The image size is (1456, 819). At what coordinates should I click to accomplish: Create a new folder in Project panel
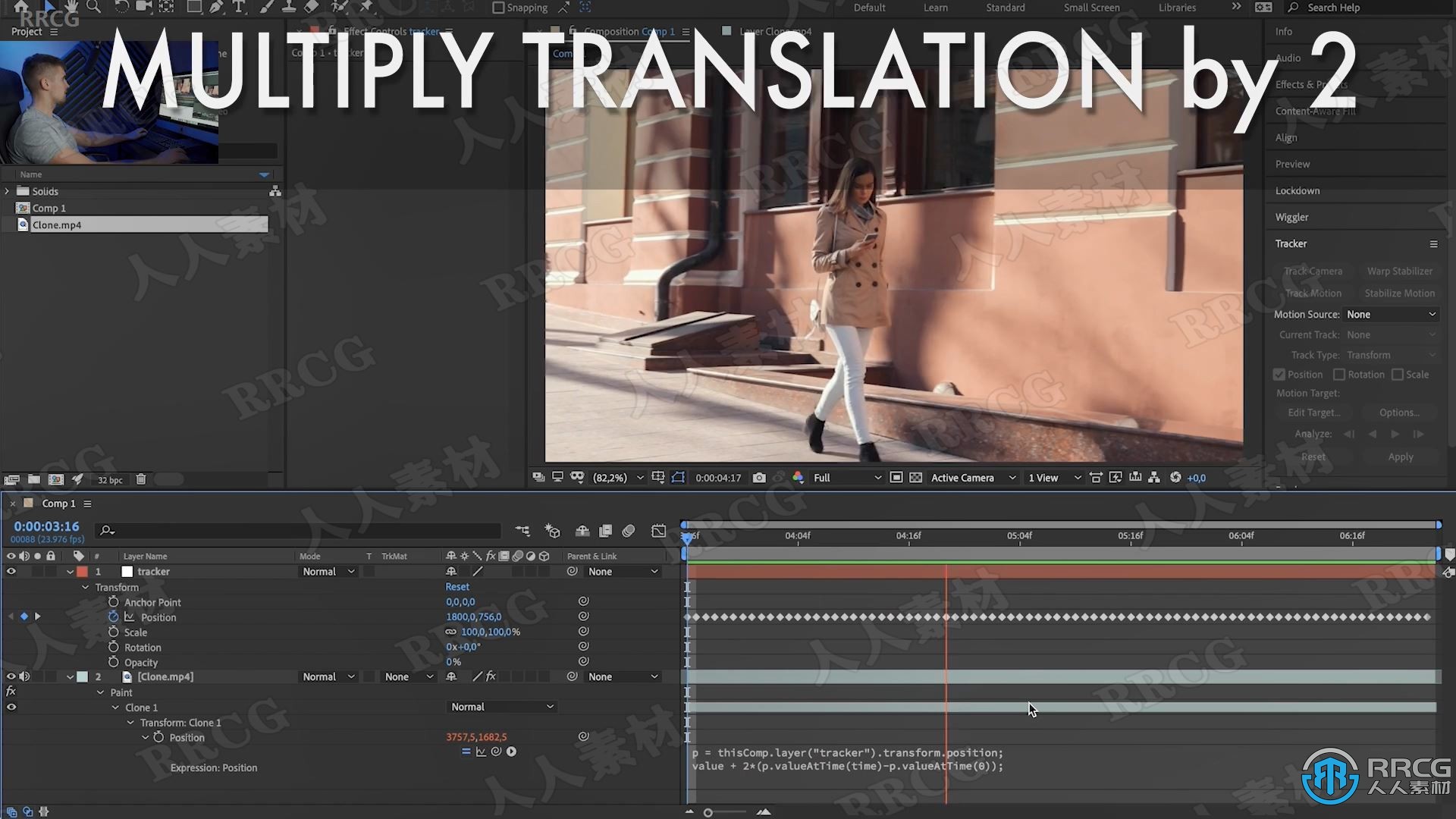tap(34, 479)
